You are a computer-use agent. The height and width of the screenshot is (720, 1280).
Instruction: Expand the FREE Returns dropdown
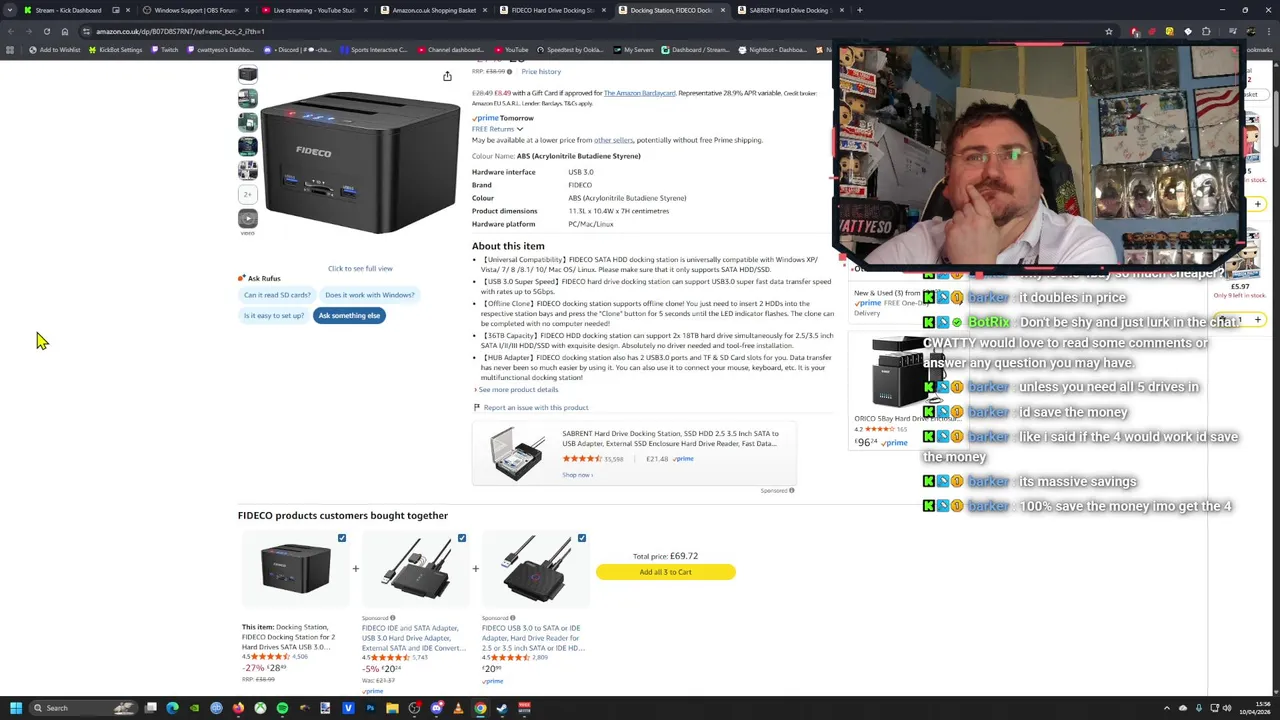click(498, 129)
